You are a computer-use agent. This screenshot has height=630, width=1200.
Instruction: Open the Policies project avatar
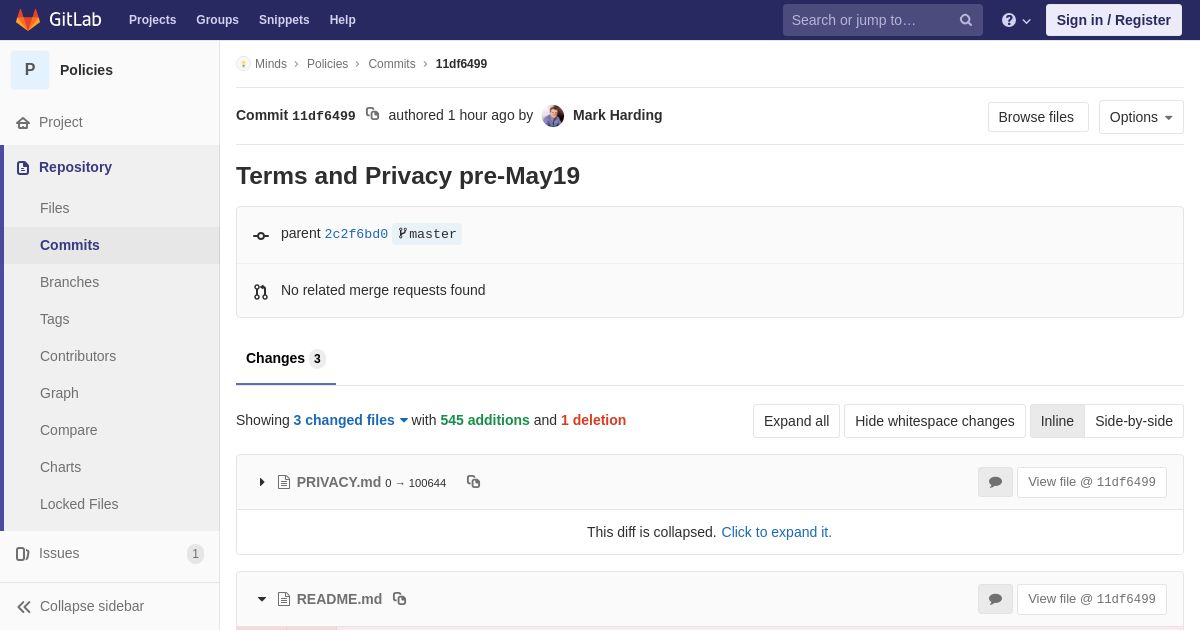(30, 70)
